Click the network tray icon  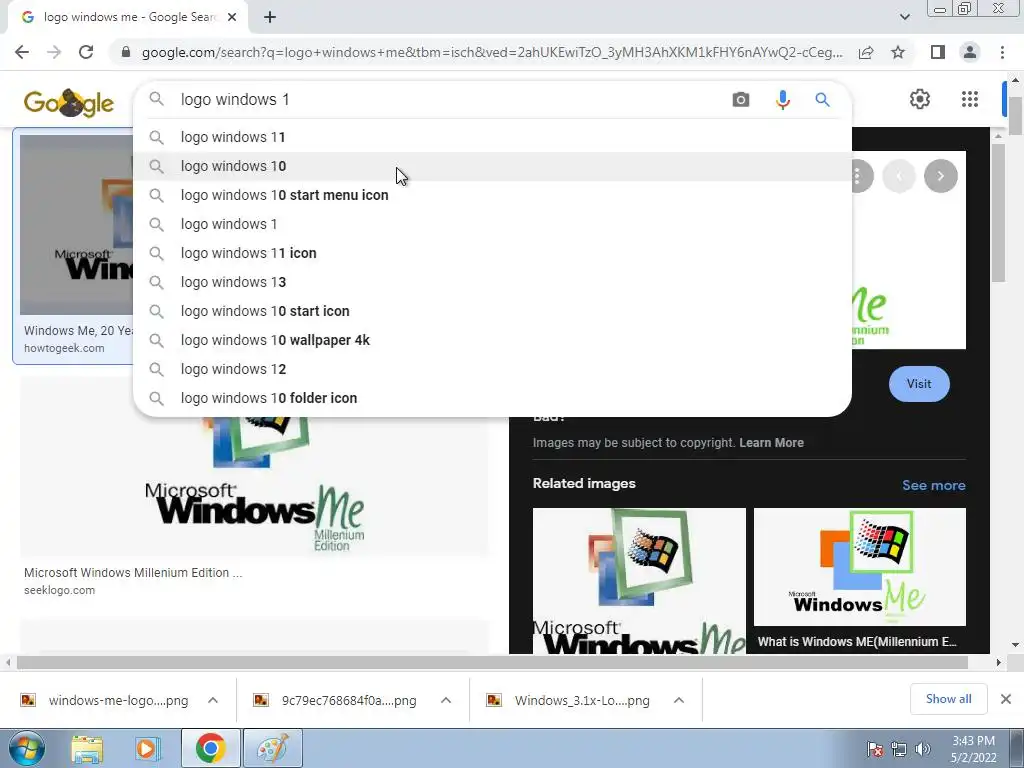[x=899, y=749]
